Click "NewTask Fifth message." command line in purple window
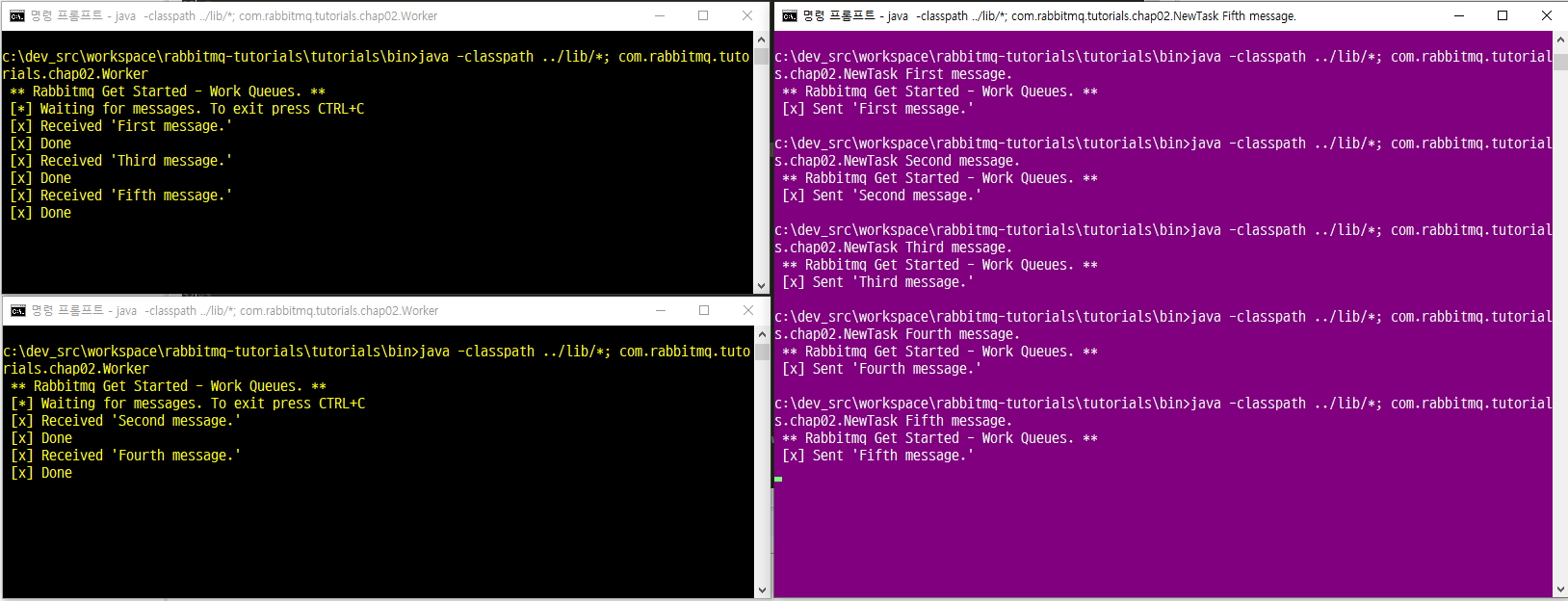The width and height of the screenshot is (1568, 601). coord(893,421)
